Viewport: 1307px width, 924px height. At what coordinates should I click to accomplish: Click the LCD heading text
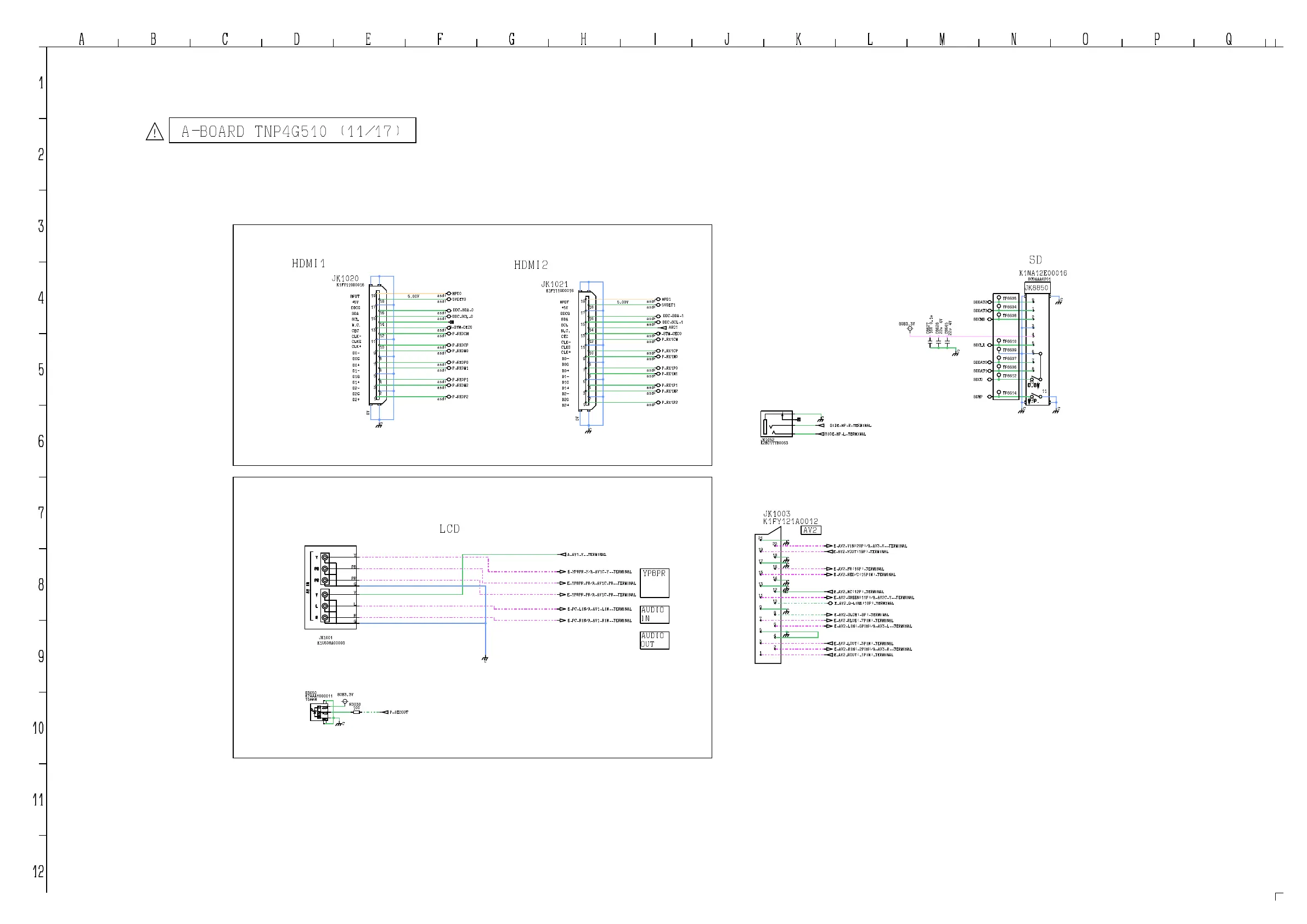[449, 529]
